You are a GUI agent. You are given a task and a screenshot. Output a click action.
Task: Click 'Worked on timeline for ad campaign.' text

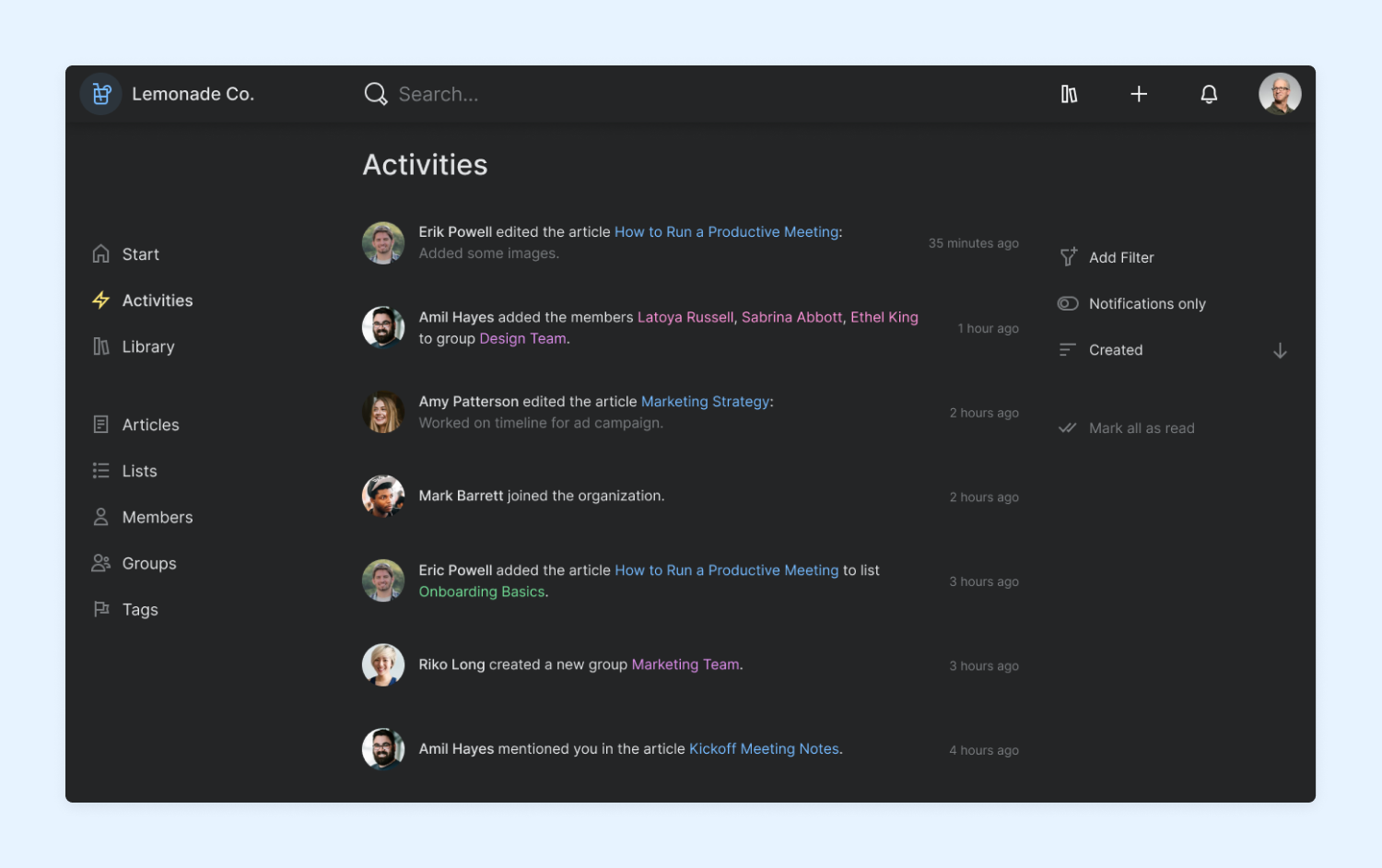point(541,423)
